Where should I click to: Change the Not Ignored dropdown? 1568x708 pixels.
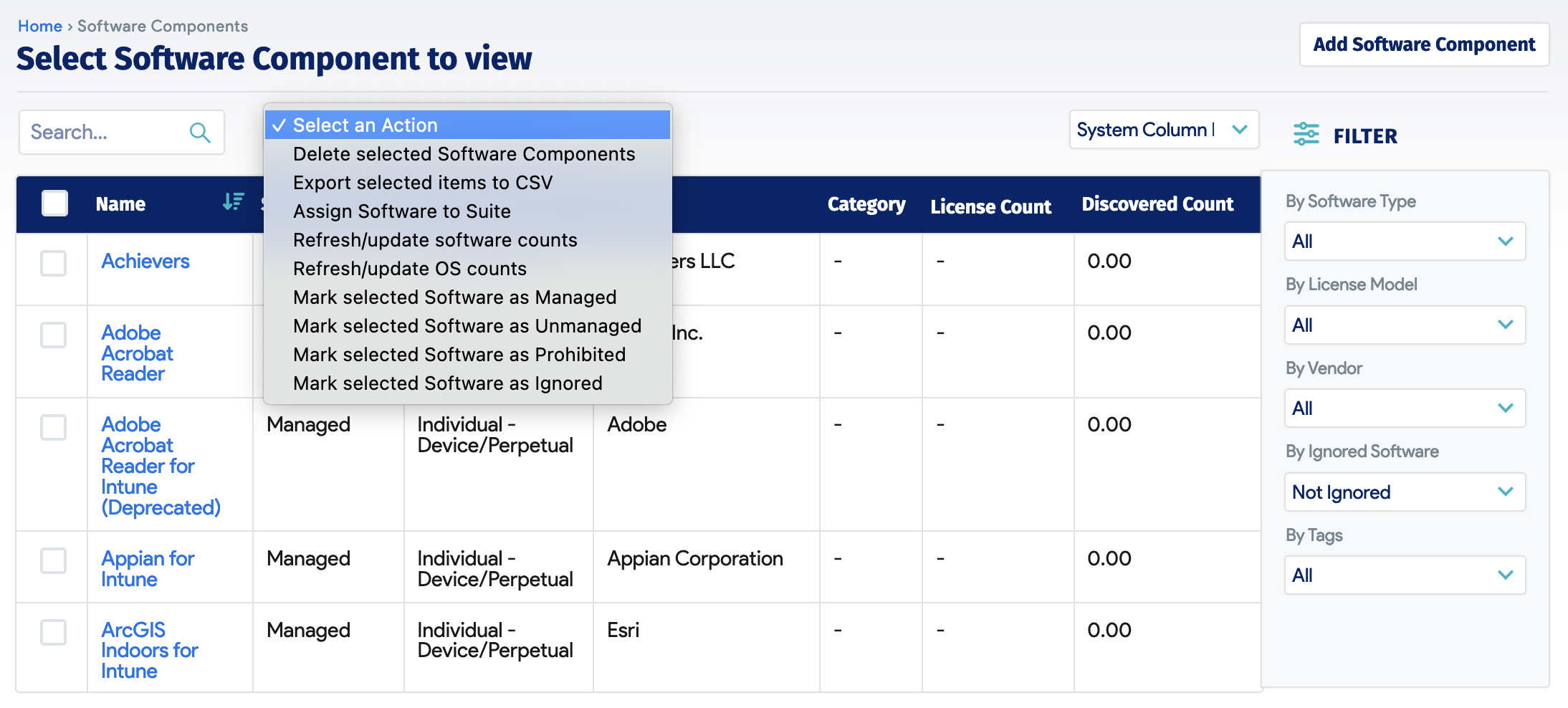pyautogui.click(x=1404, y=492)
